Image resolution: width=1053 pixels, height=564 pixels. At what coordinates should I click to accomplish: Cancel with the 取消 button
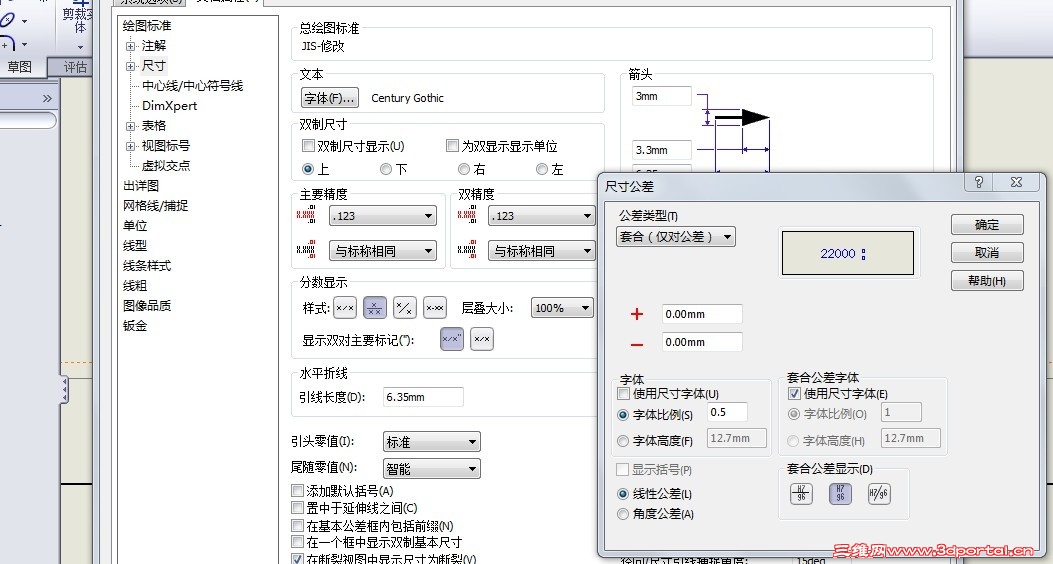[x=987, y=252]
